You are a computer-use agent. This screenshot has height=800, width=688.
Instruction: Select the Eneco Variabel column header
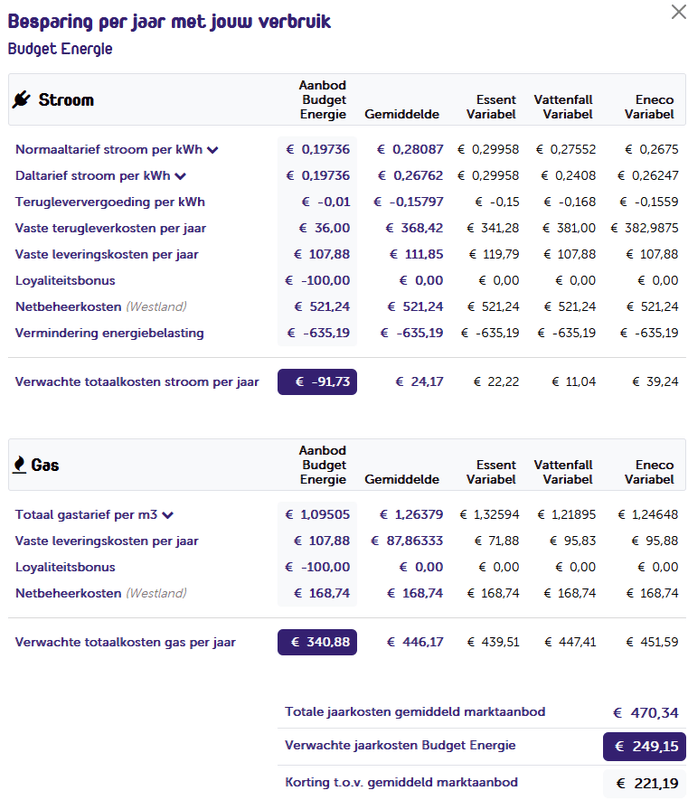click(651, 107)
